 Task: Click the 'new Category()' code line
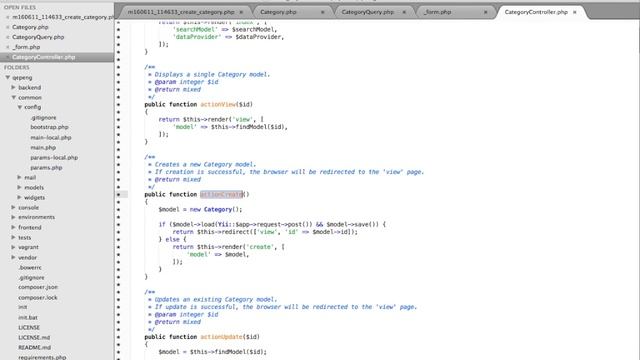tap(200, 209)
